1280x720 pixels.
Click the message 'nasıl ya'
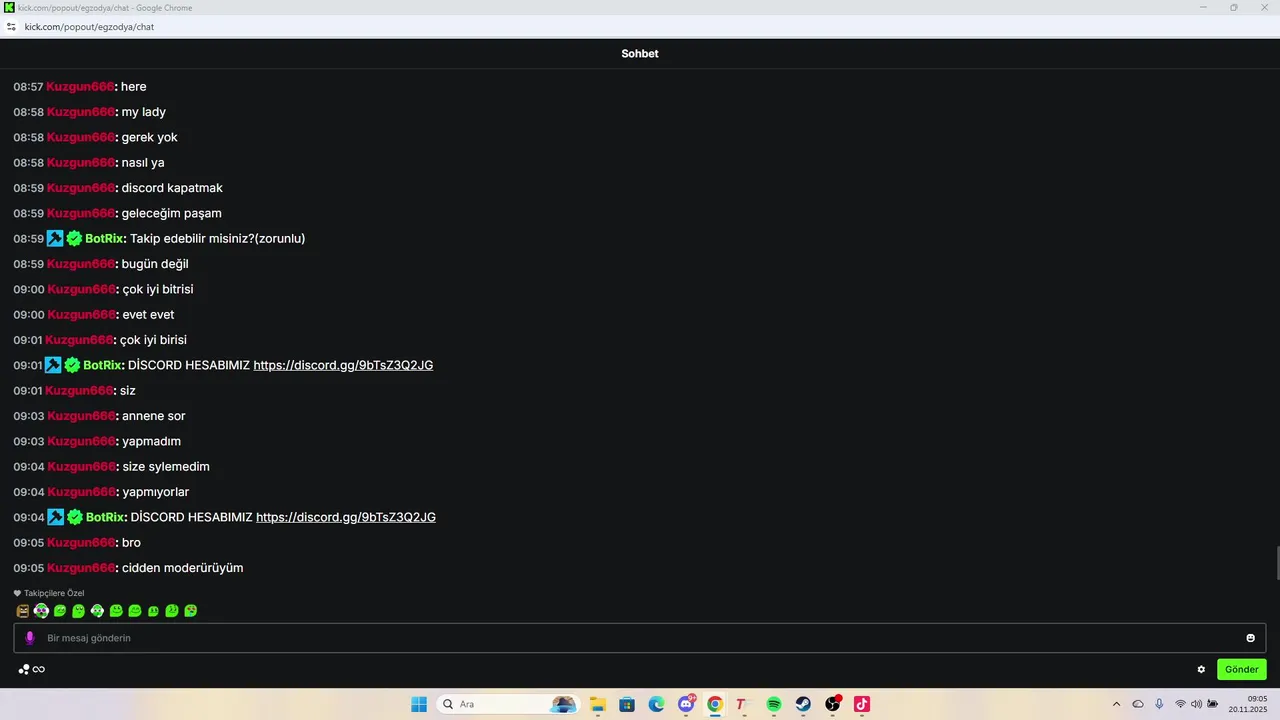[143, 163]
